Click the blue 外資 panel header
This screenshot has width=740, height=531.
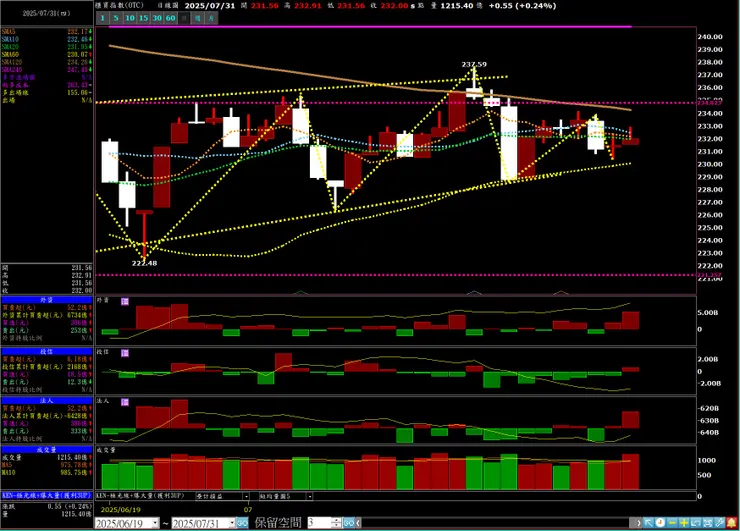point(46,300)
